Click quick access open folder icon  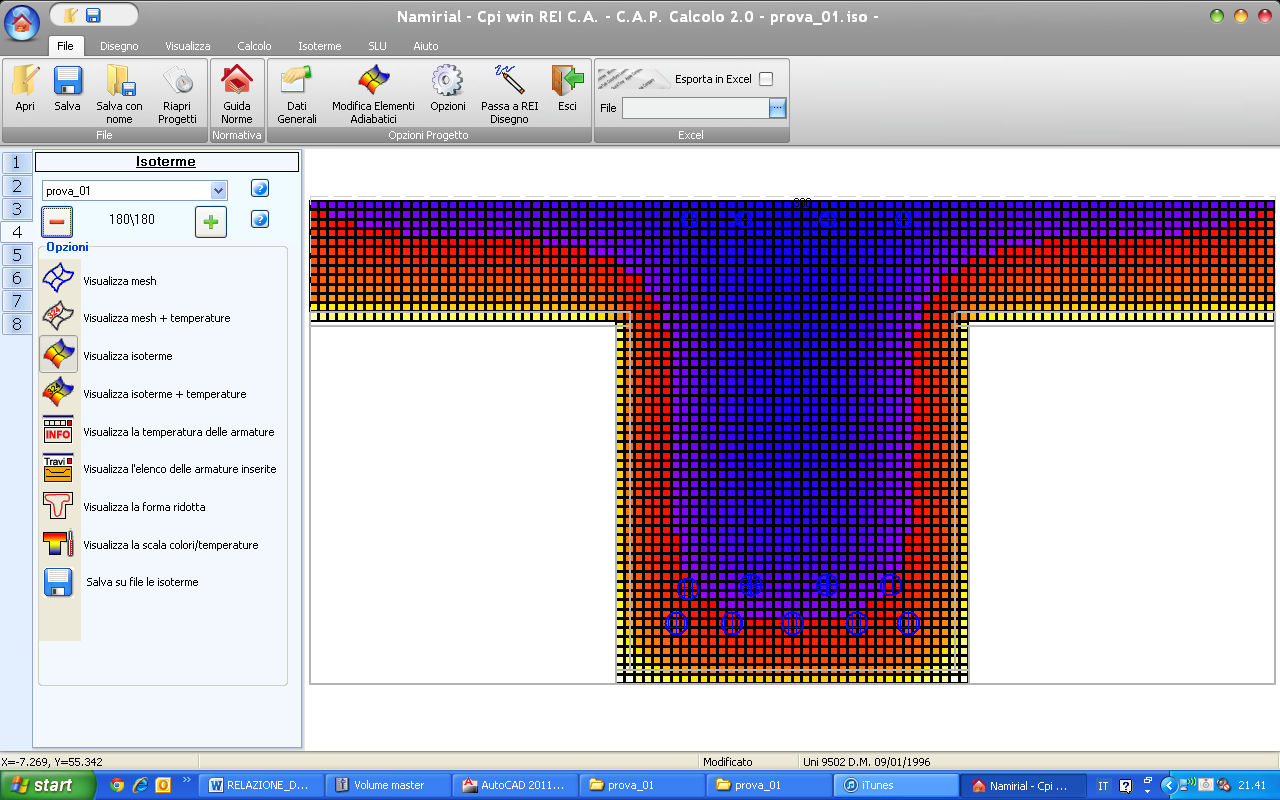[70, 15]
